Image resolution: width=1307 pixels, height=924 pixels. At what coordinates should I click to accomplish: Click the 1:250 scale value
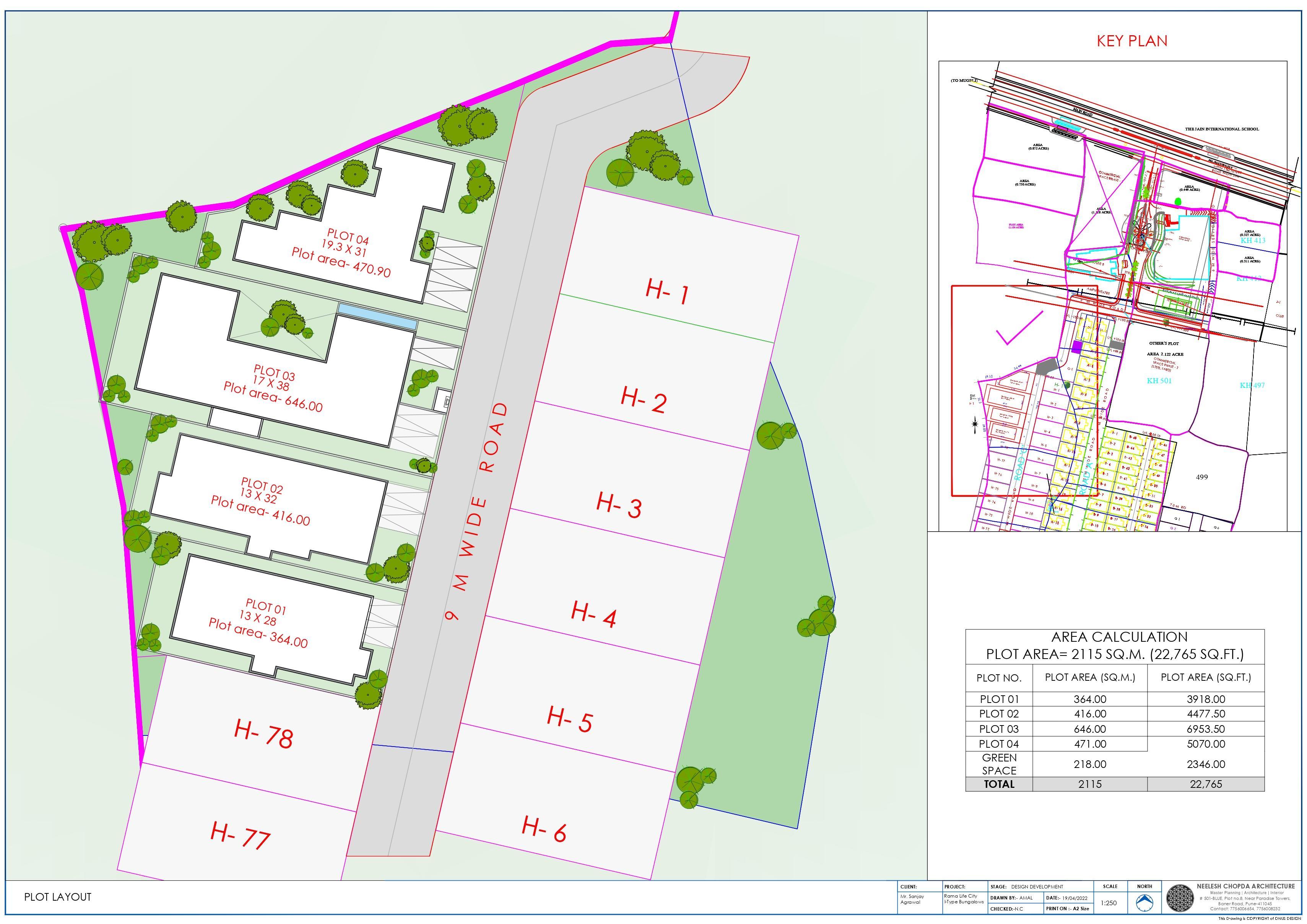click(x=1108, y=903)
